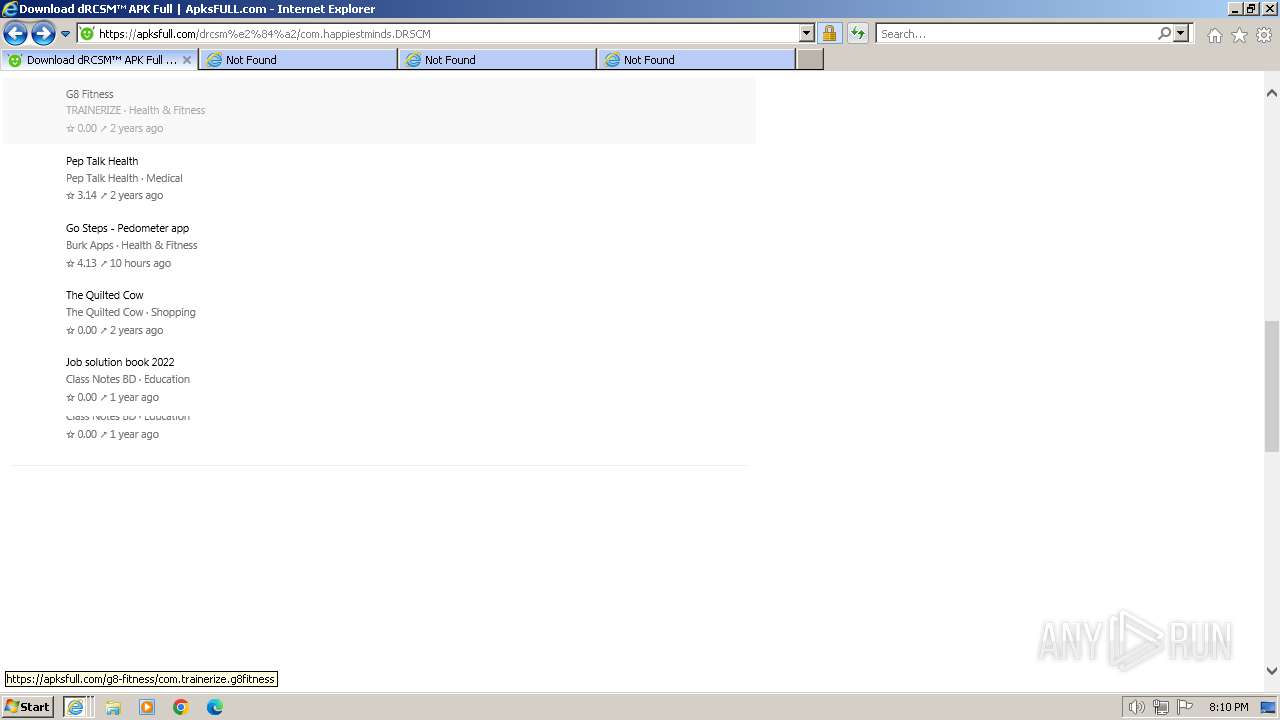Click the Burk Apps · Health & Fitness text
Screen dimensions: 1280x720
(x=132, y=245)
